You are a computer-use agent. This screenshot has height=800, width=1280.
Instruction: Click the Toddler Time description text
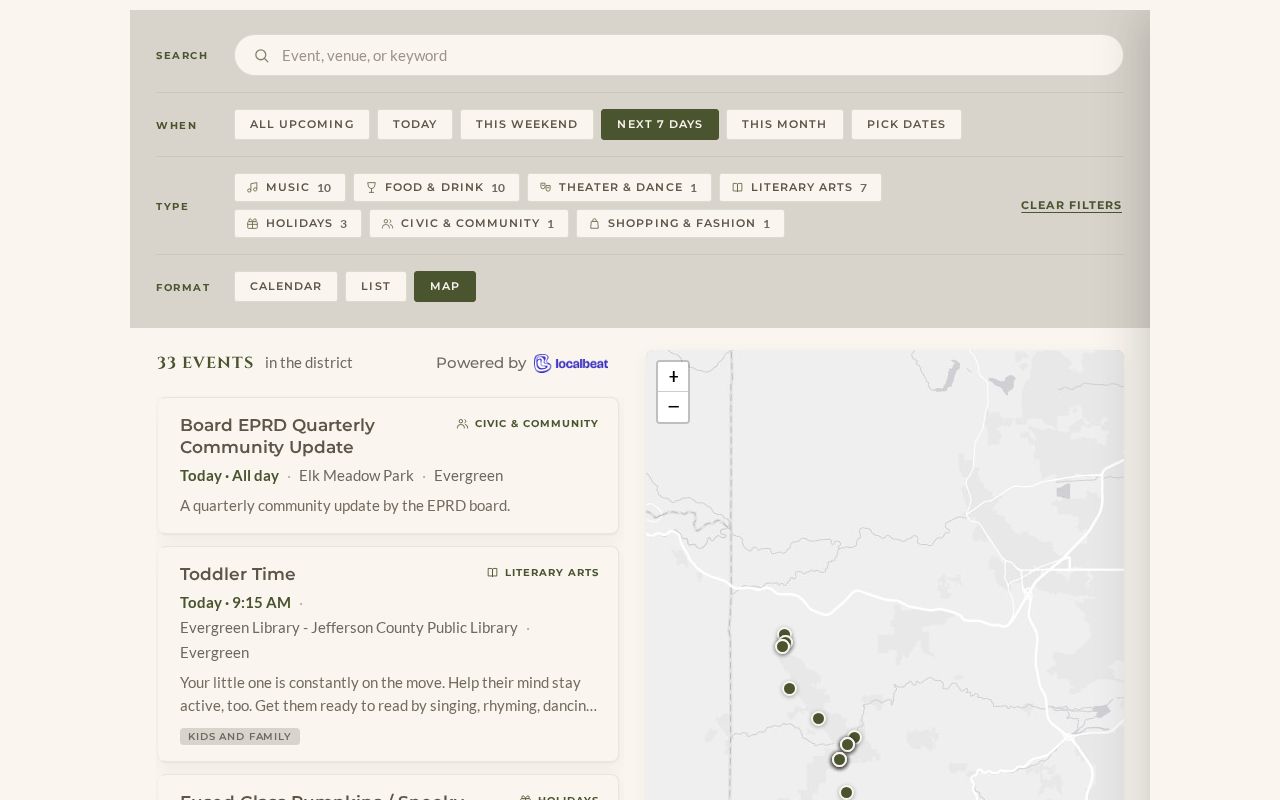point(389,694)
